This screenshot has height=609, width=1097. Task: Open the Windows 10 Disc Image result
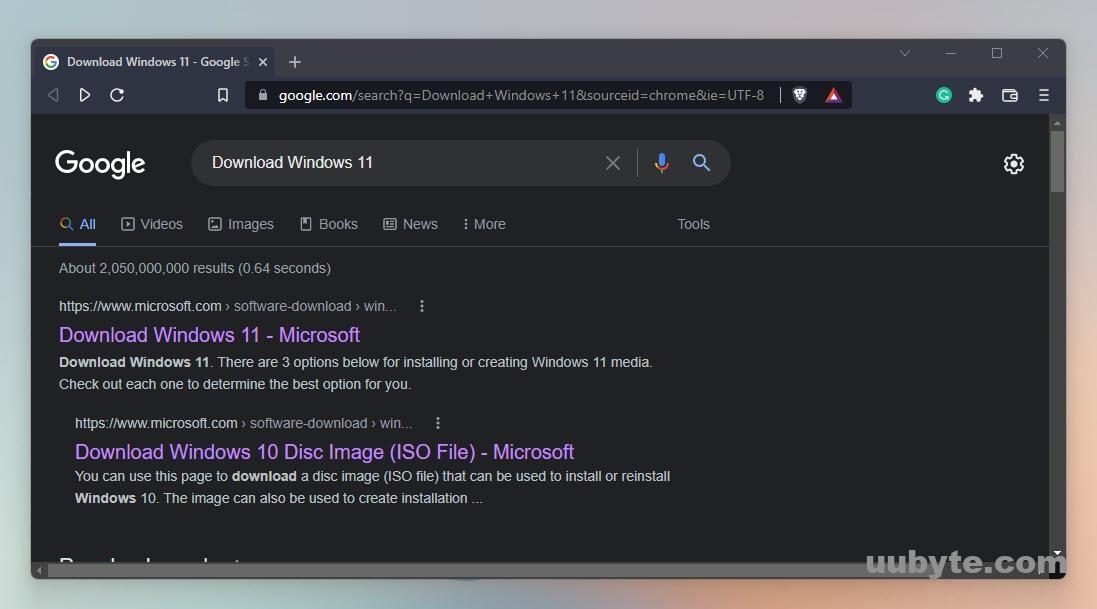point(324,451)
